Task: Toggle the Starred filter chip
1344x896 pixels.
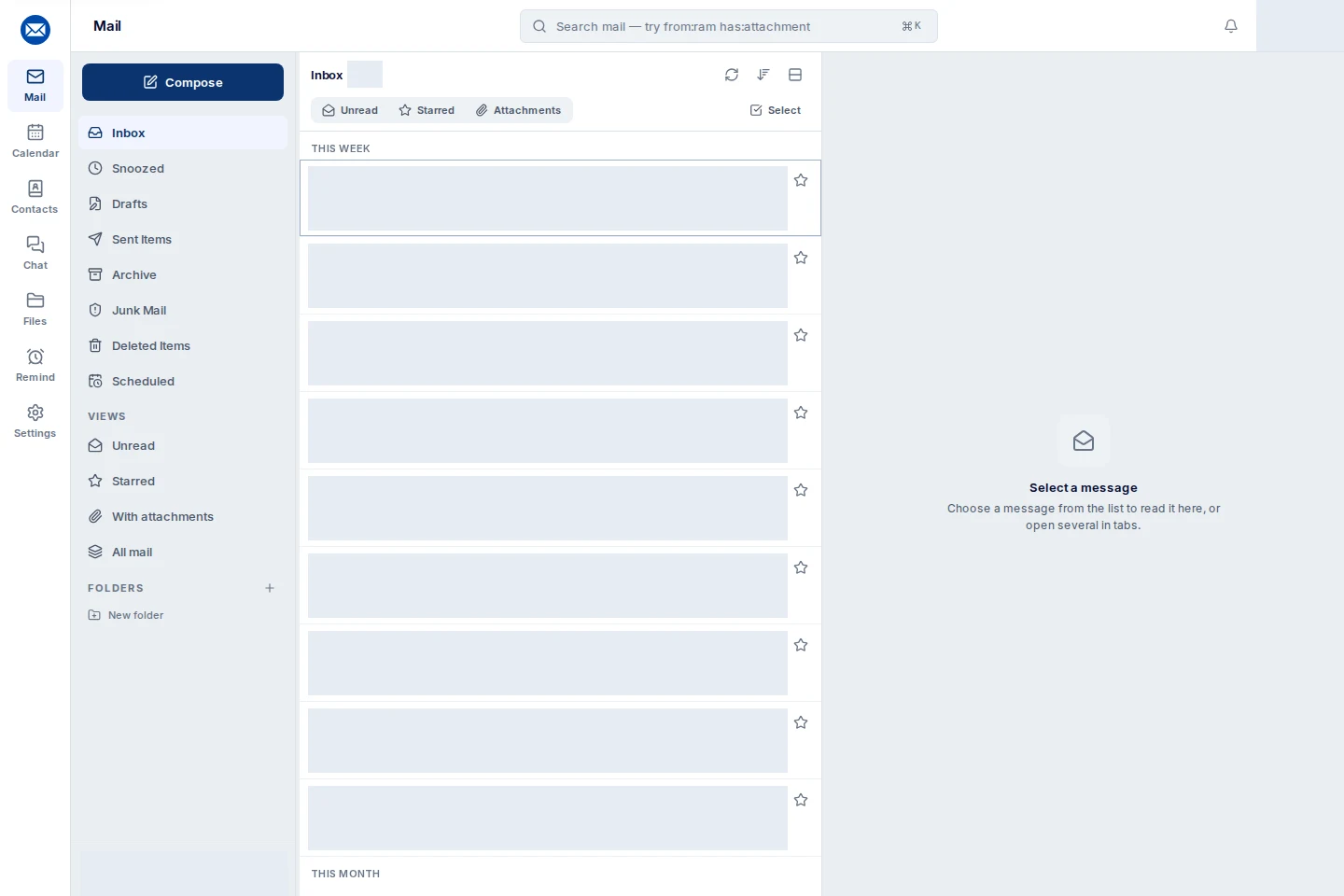Action: pyautogui.click(x=427, y=110)
